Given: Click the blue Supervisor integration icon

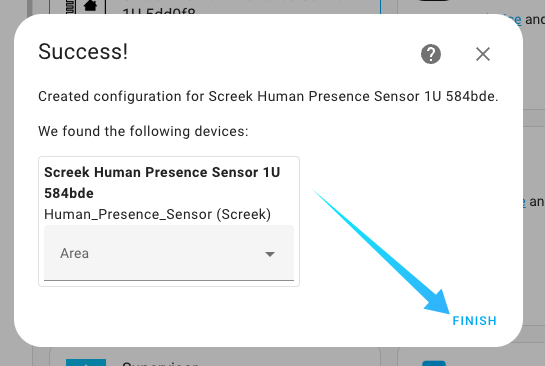Looking at the screenshot, I should pos(86,363).
